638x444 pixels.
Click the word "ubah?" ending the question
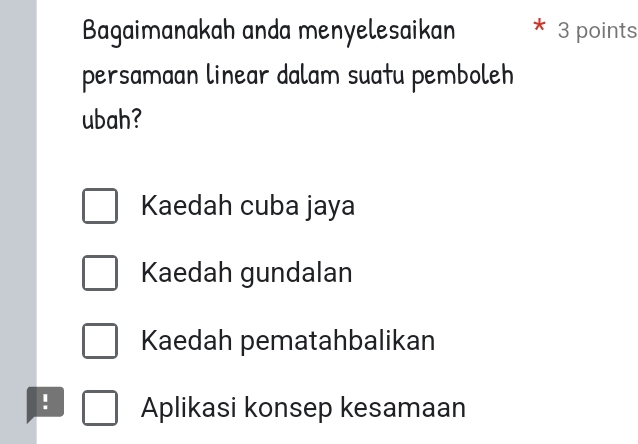click(112, 121)
